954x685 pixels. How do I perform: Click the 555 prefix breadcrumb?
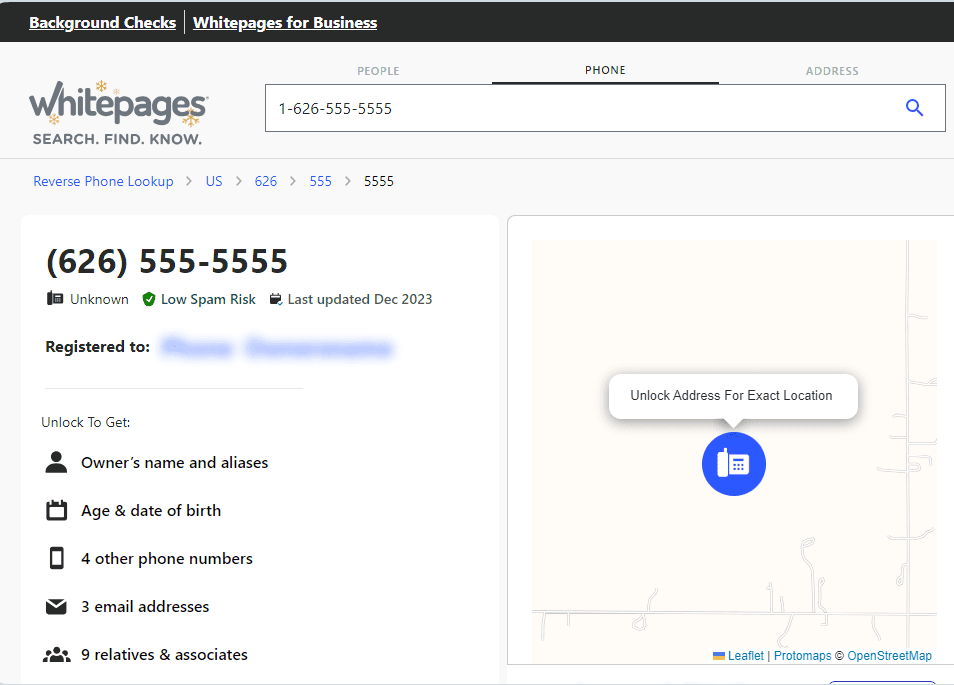[x=321, y=181]
